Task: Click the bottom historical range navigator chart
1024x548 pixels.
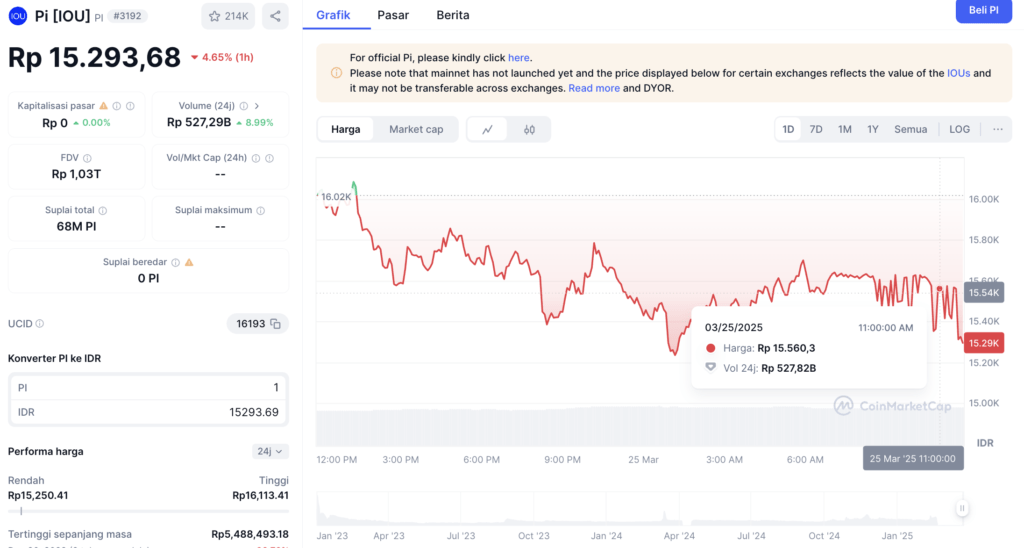Action: (x=640, y=509)
